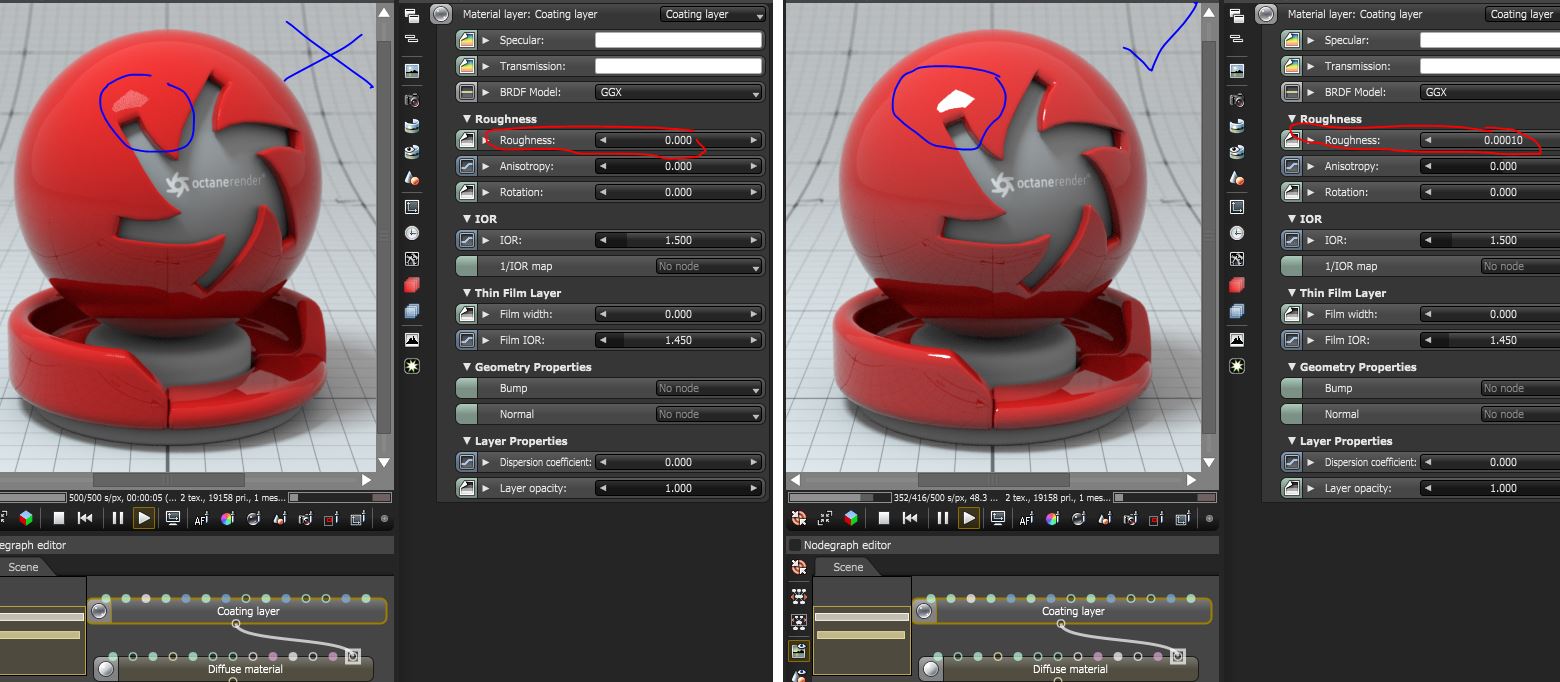The image size is (1560, 682).
Task: Collapse Geometry Properties section in right panel
Action: [x=1292, y=367]
